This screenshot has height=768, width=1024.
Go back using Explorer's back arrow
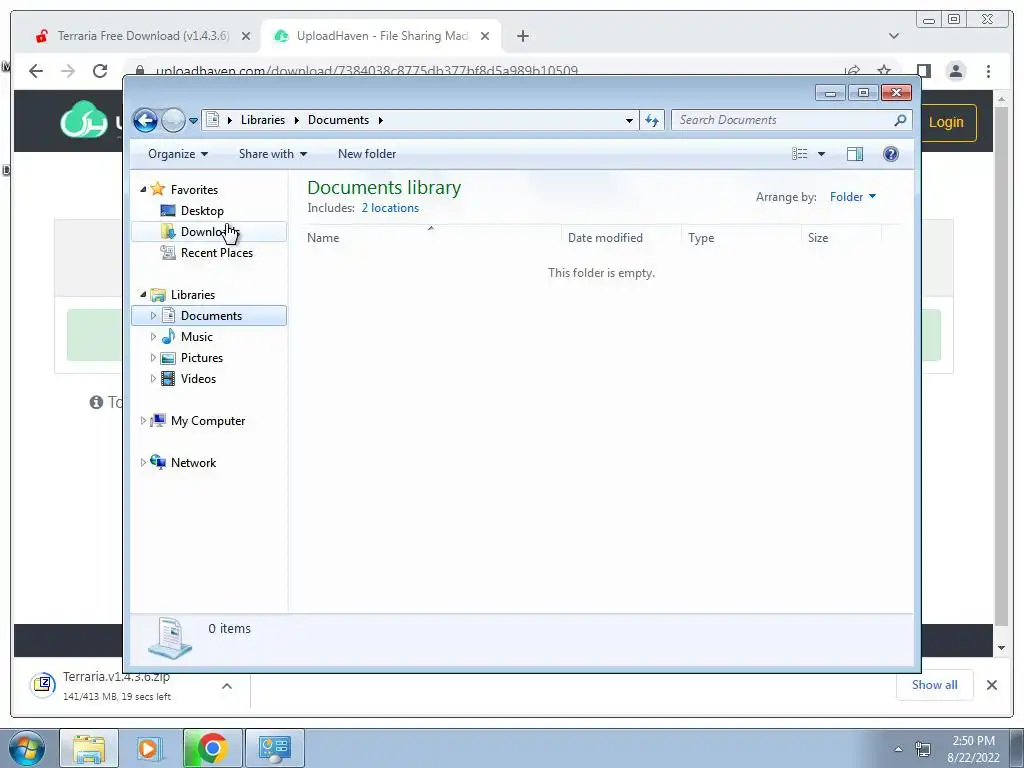(145, 120)
